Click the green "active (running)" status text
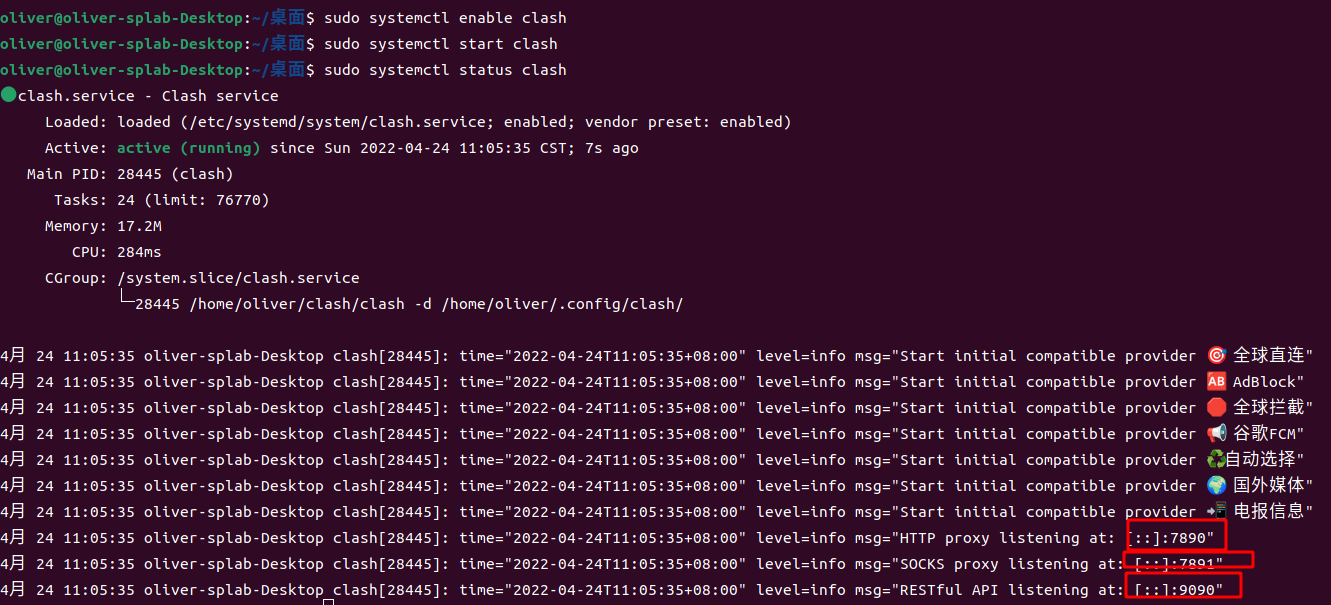The image size is (1331, 605). coord(189,148)
